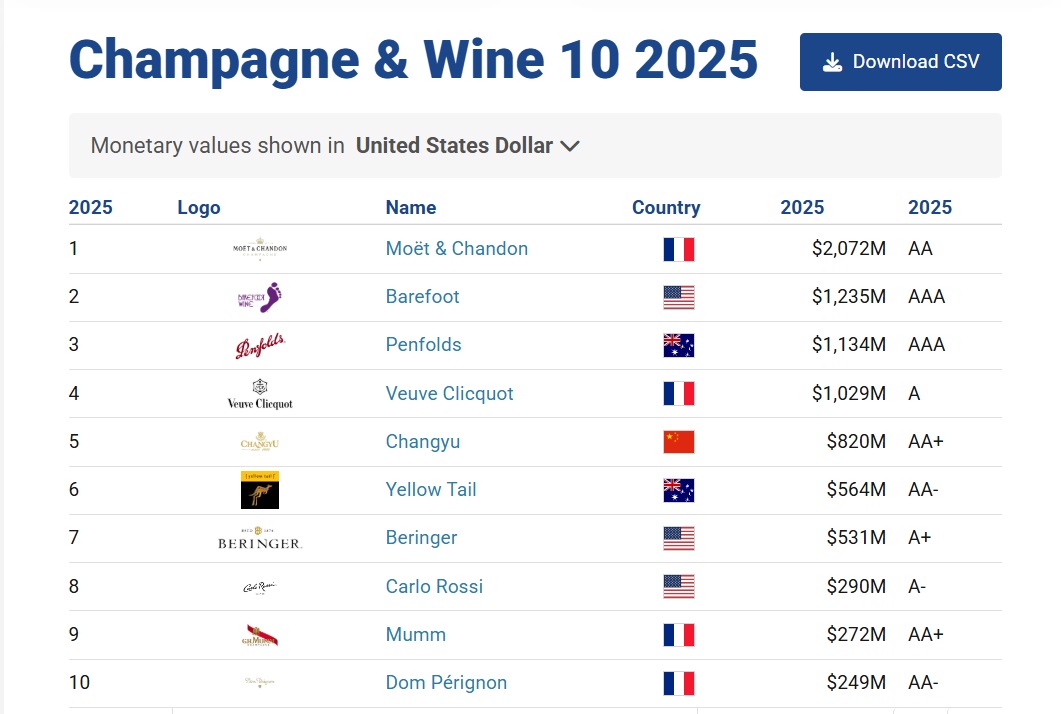Open the Carlo Rossi brand link
This screenshot has width=1061, height=714.
pos(434,587)
